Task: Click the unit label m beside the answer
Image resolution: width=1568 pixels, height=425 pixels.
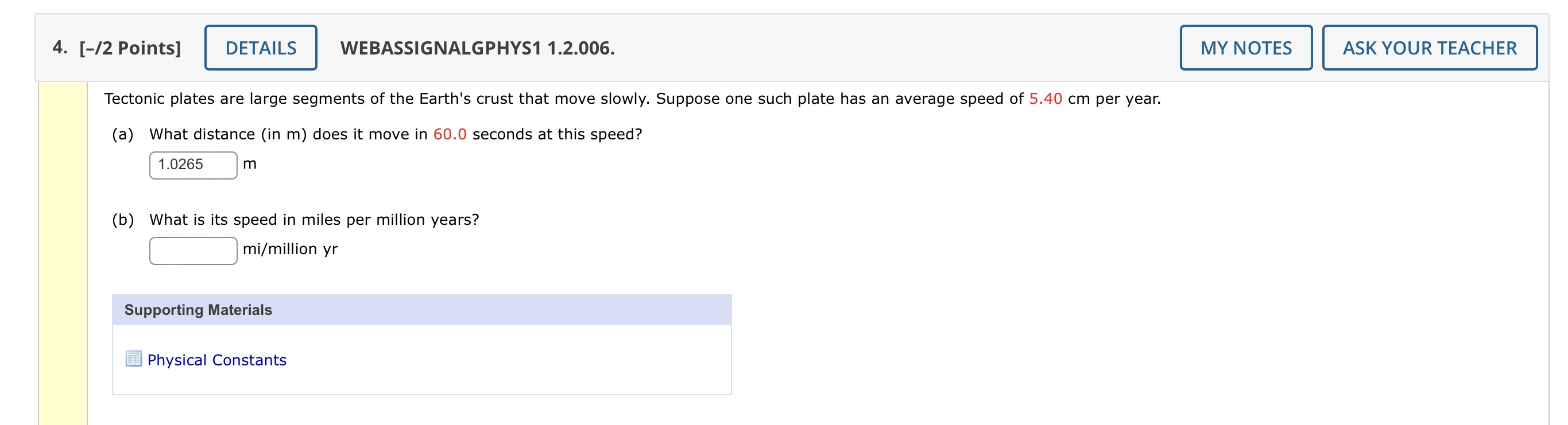Action: tap(250, 163)
